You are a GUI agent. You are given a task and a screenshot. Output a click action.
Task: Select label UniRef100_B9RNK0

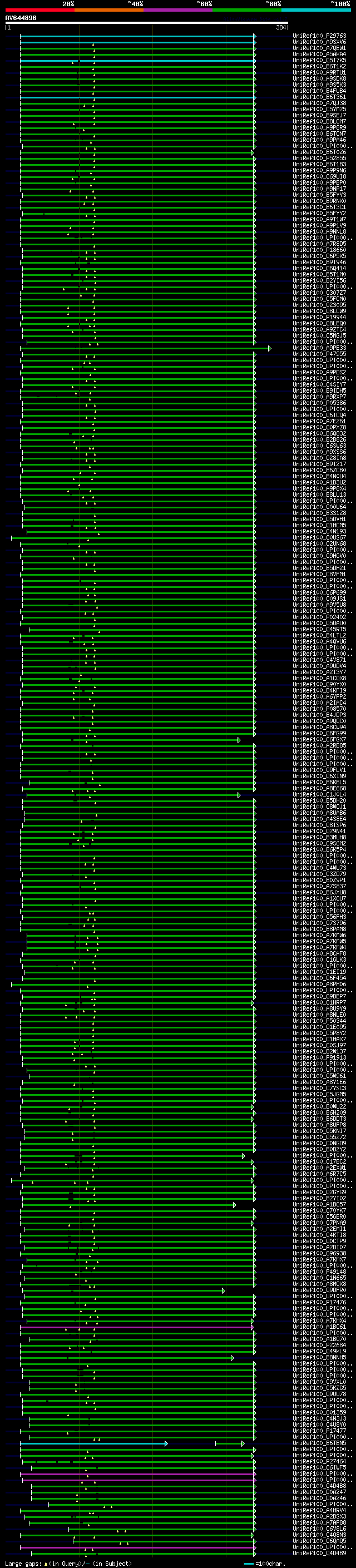319,201
